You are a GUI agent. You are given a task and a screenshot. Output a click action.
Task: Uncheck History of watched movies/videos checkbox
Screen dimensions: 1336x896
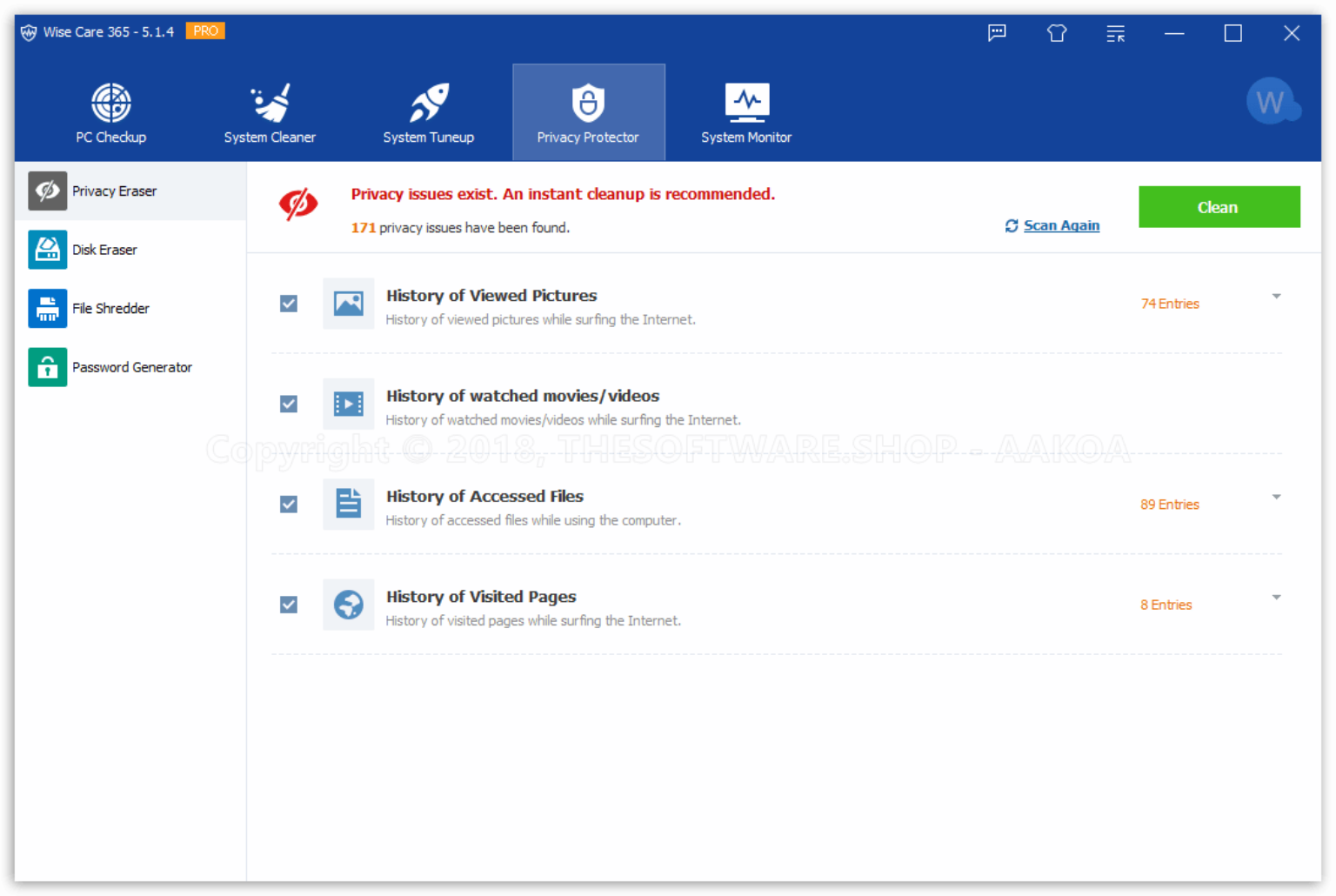point(289,404)
